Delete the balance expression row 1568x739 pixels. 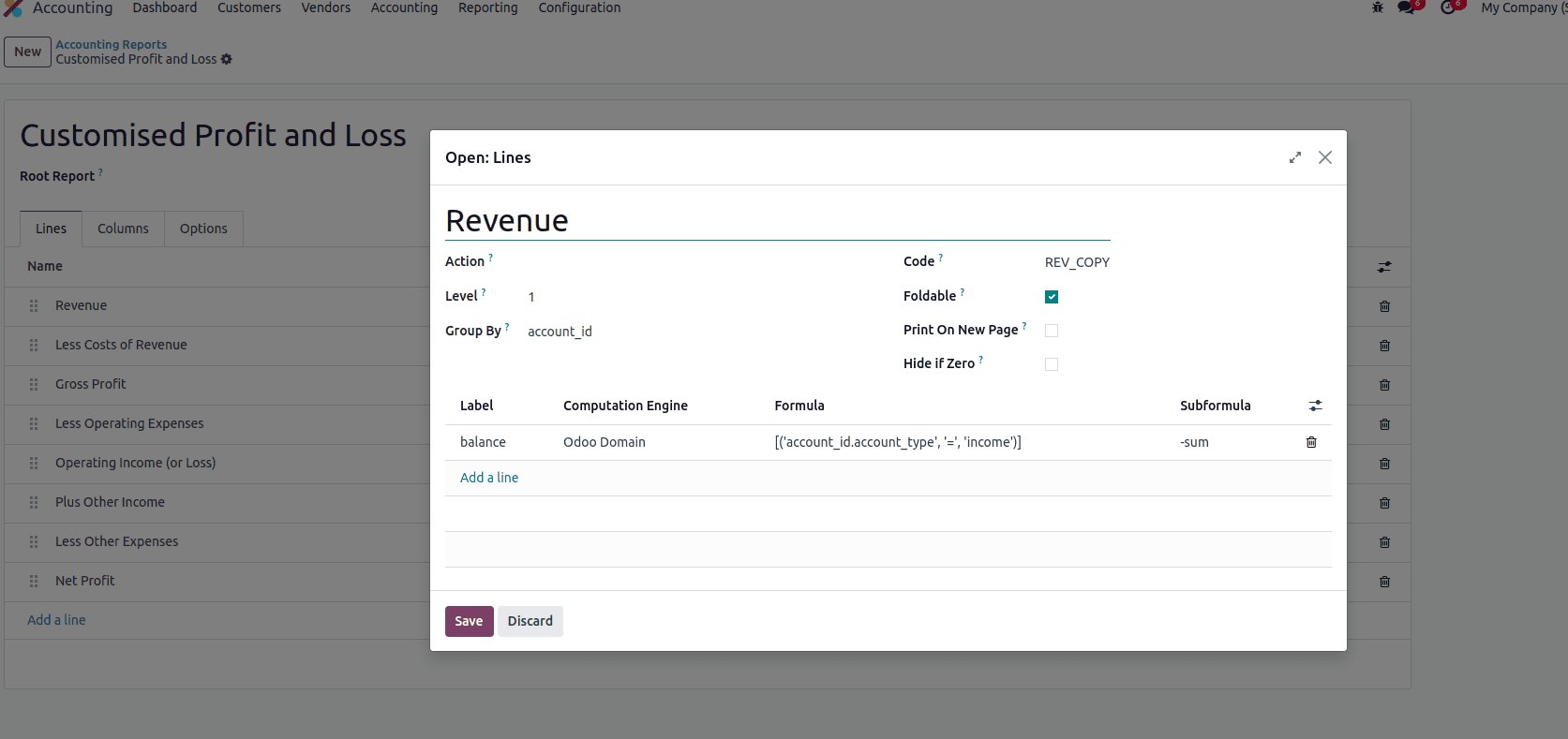coord(1311,442)
